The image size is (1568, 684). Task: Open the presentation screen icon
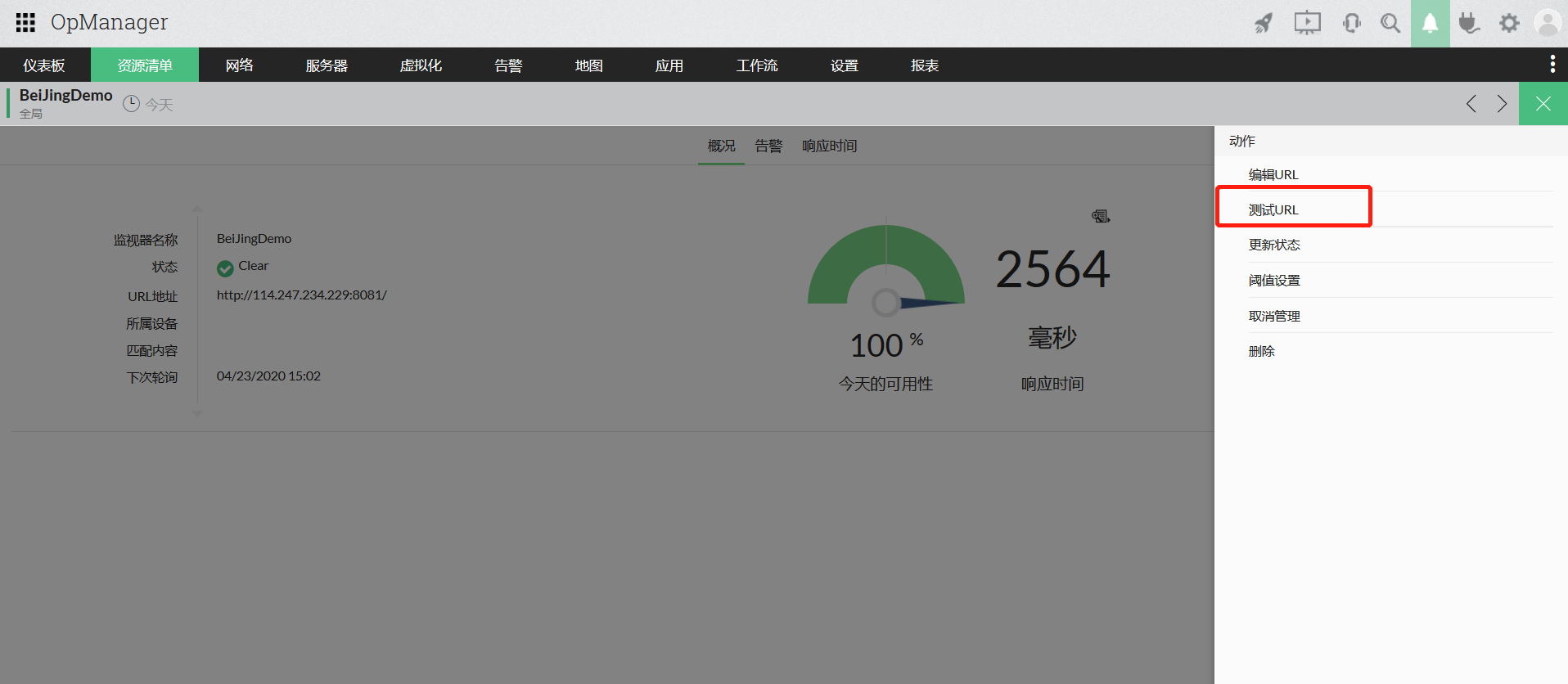(x=1308, y=23)
